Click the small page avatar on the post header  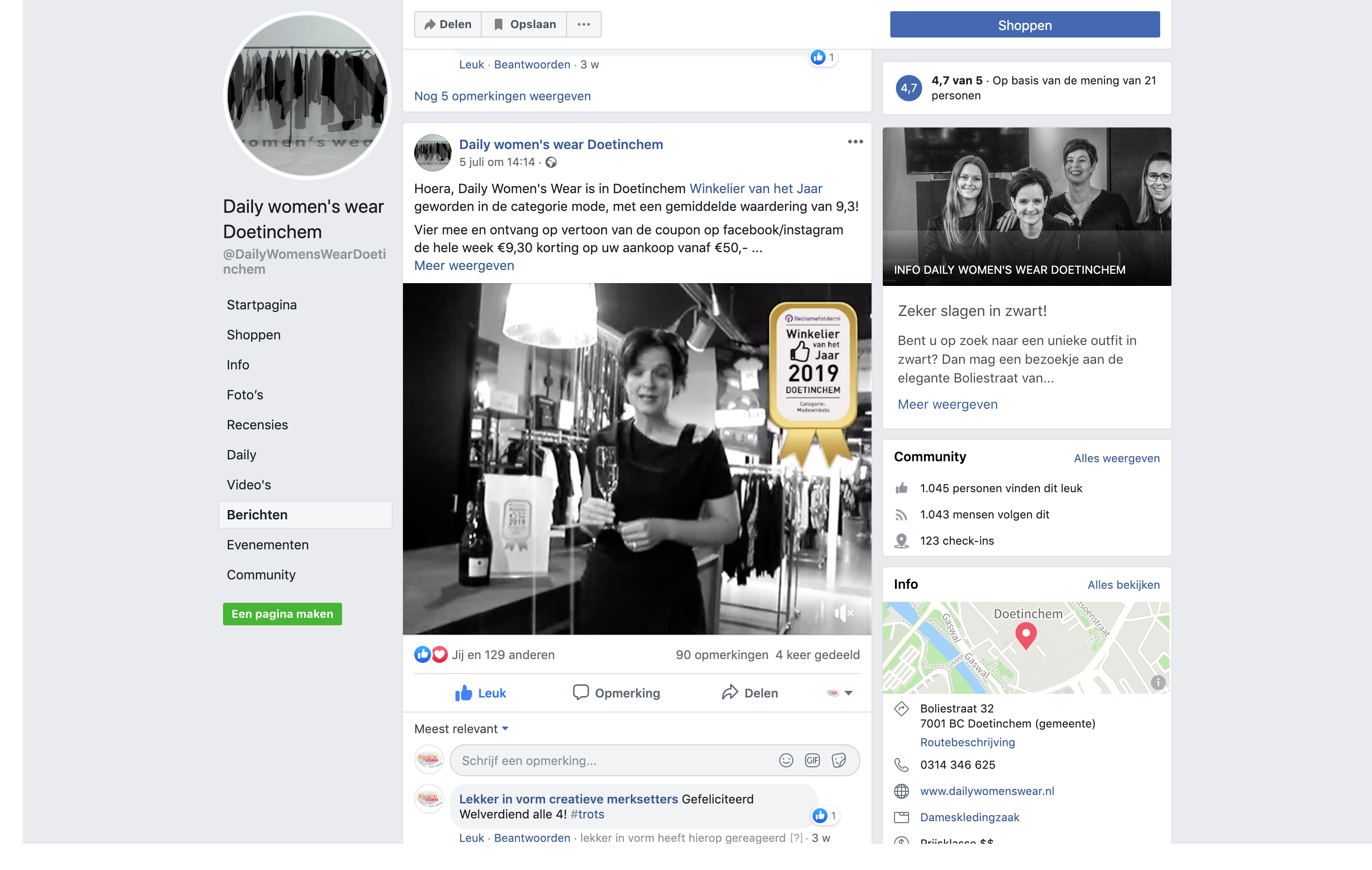[432, 153]
